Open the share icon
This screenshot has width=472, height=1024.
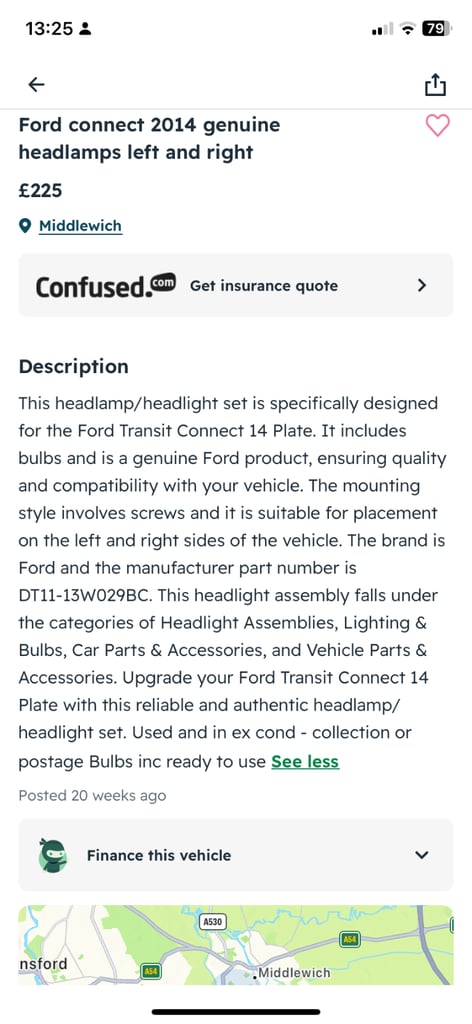435,84
